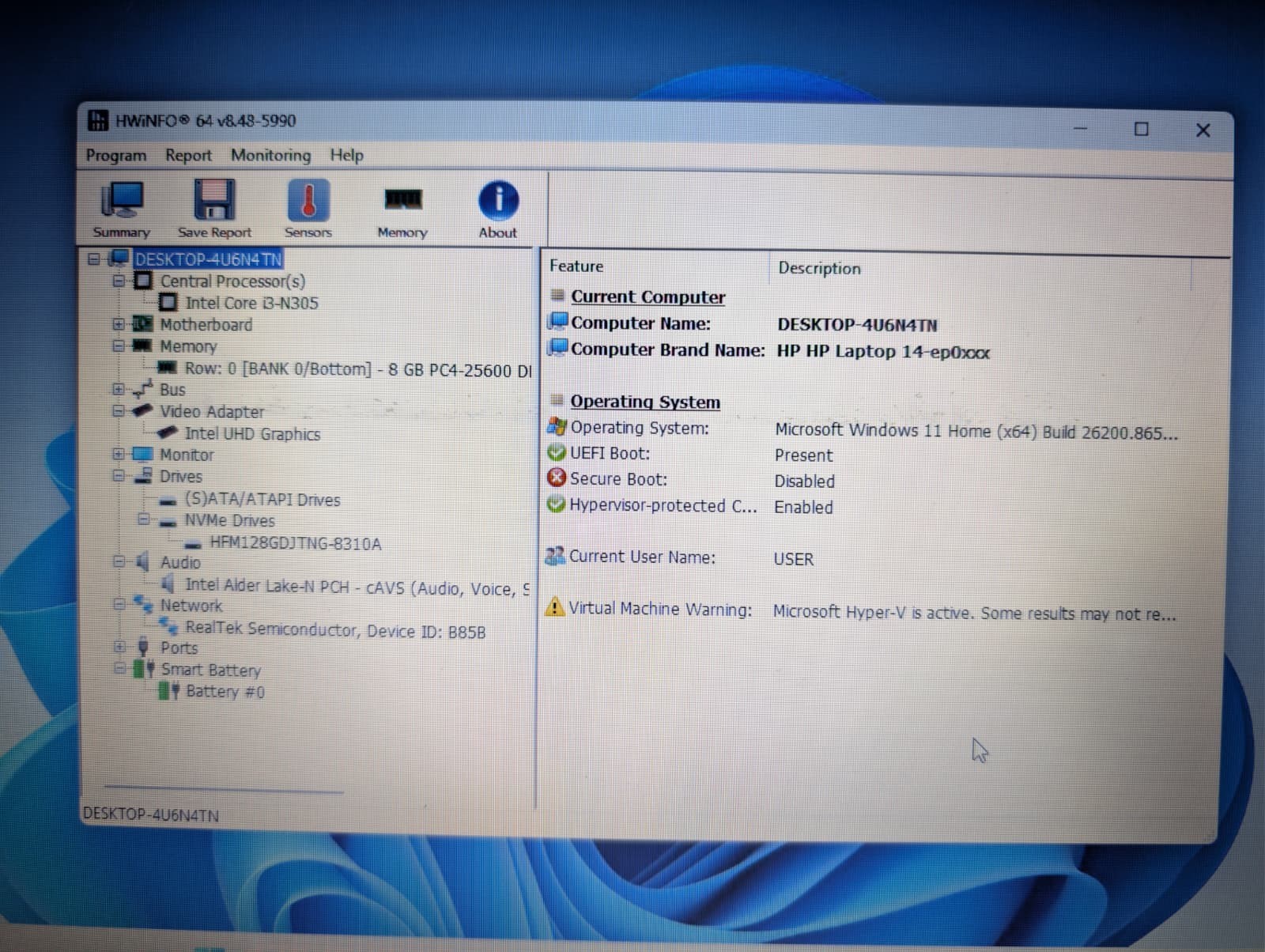1265x952 pixels.
Task: Open the Program menu
Action: click(x=116, y=156)
